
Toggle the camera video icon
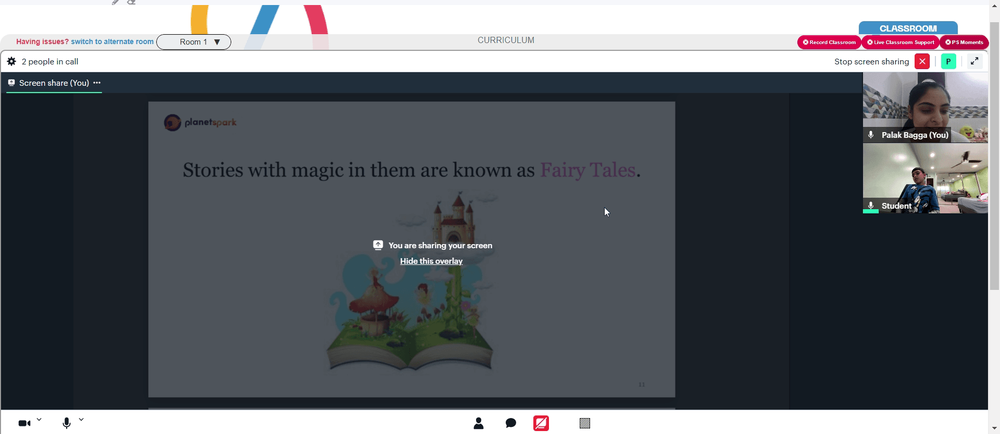[24, 423]
